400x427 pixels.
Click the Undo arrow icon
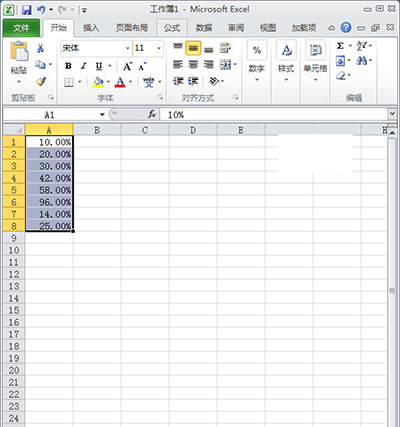click(41, 10)
